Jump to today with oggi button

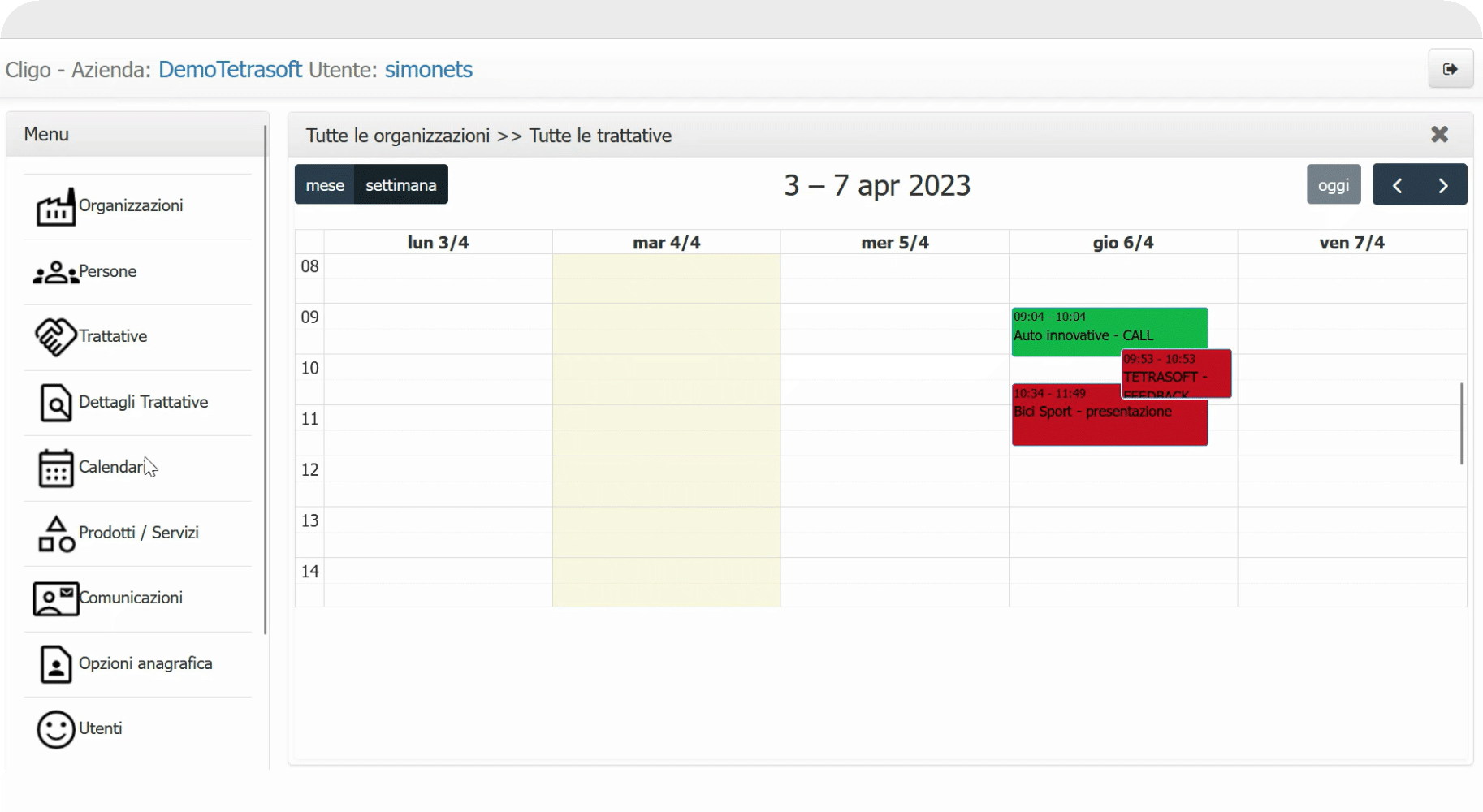(x=1334, y=185)
